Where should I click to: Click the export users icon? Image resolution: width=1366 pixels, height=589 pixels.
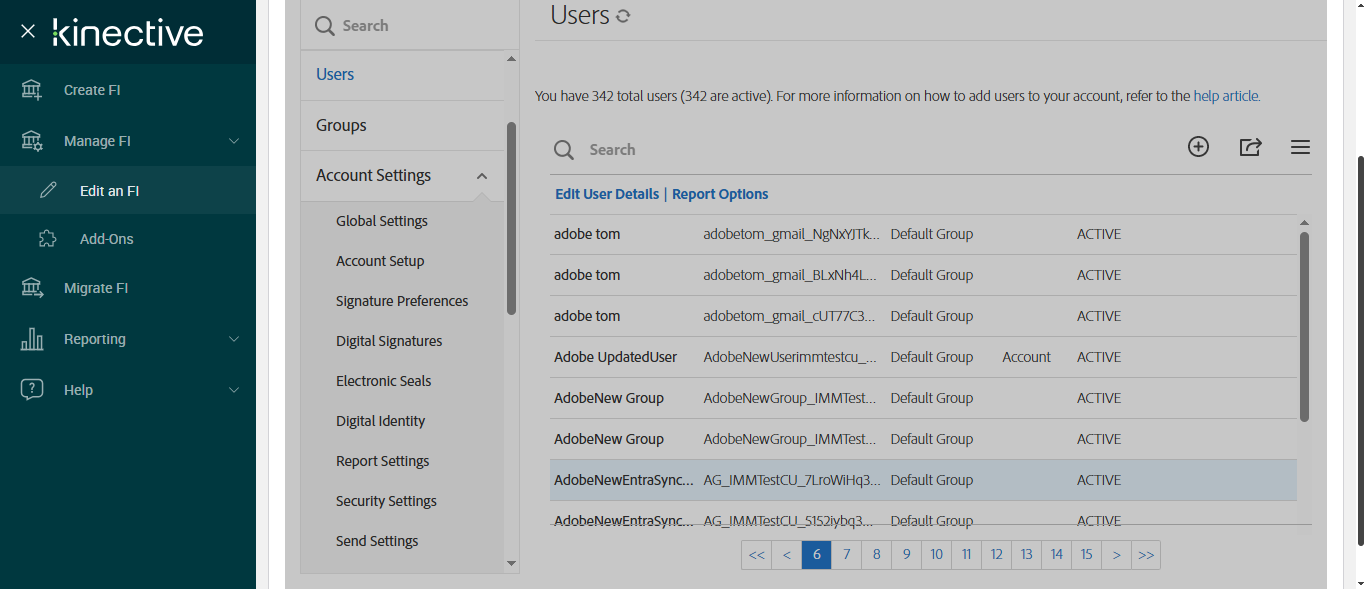[x=1250, y=147]
